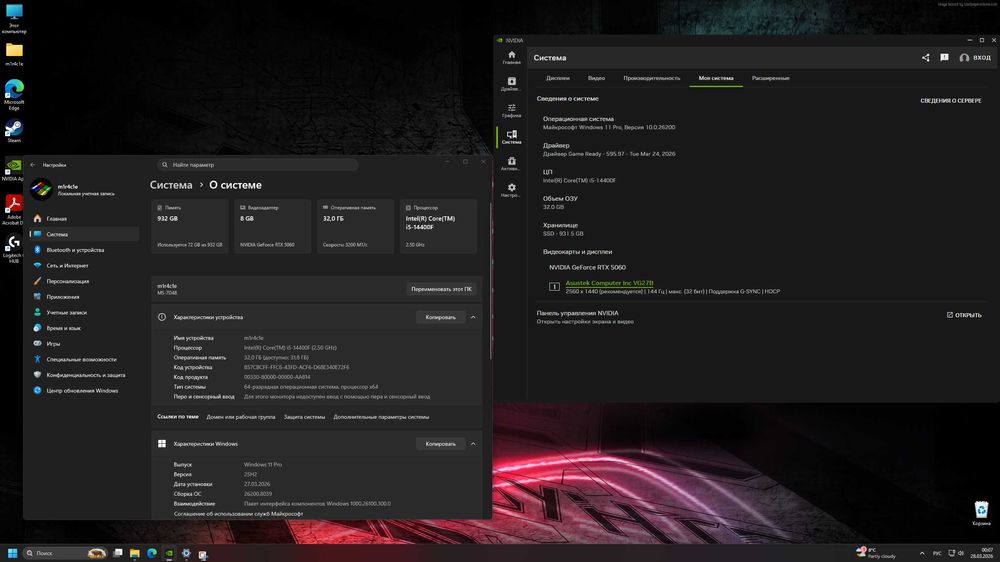Click Переименовать этот ПК button
The height and width of the screenshot is (562, 1000).
point(441,289)
